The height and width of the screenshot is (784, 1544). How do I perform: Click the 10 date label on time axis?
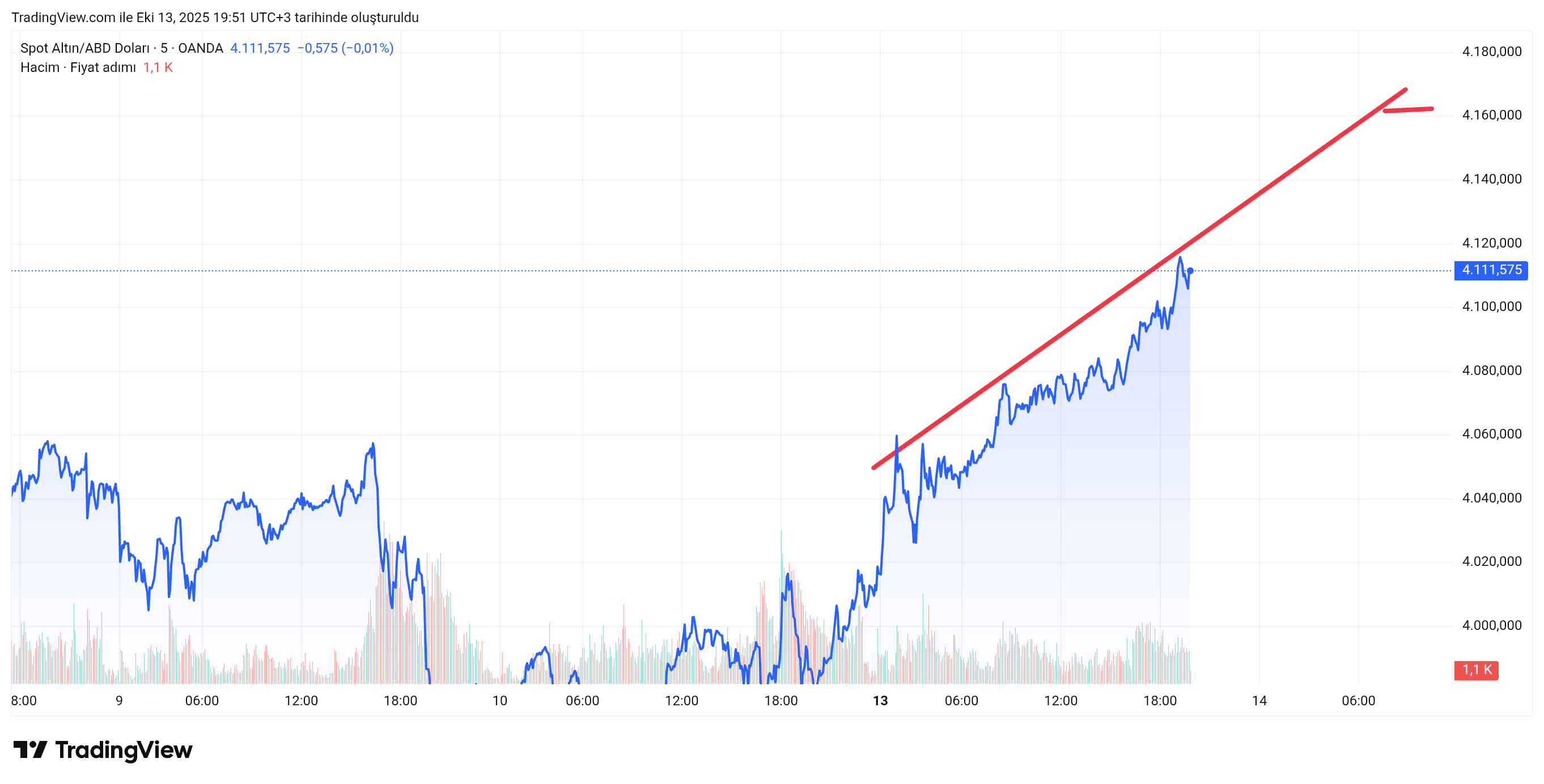coord(499,701)
